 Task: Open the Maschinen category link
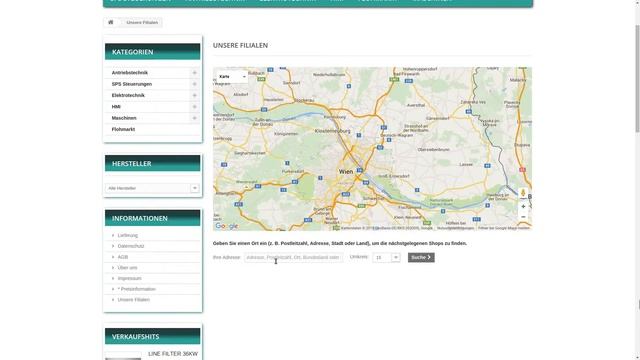124,118
